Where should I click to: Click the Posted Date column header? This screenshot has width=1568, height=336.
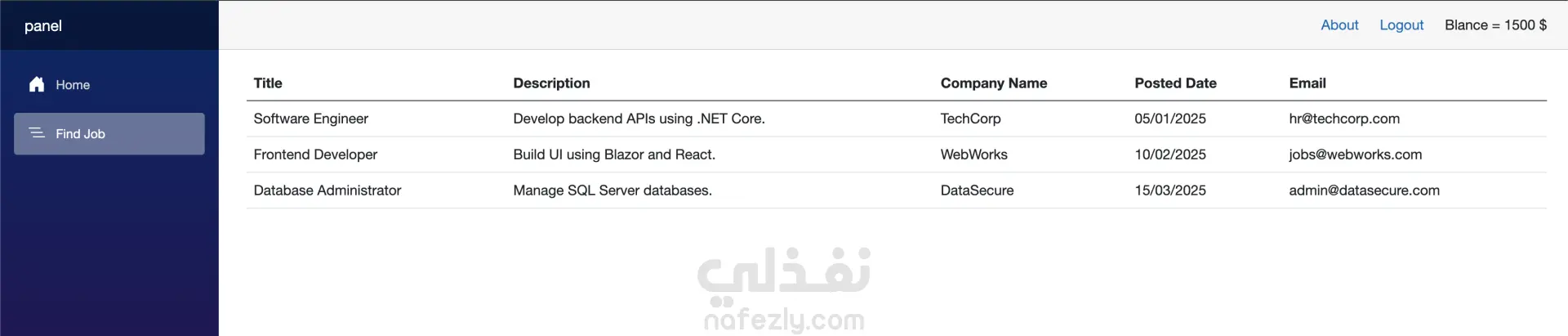(1175, 83)
